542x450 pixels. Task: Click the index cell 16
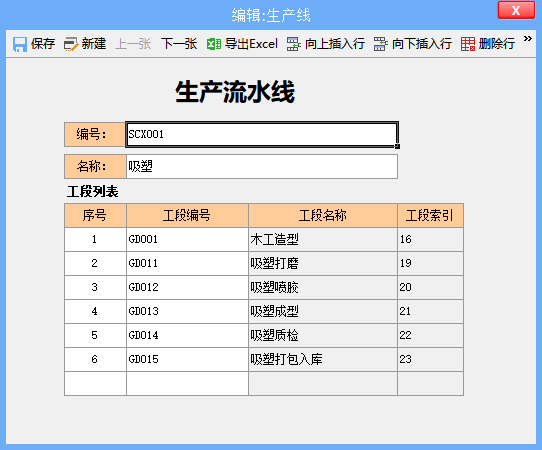[430, 239]
